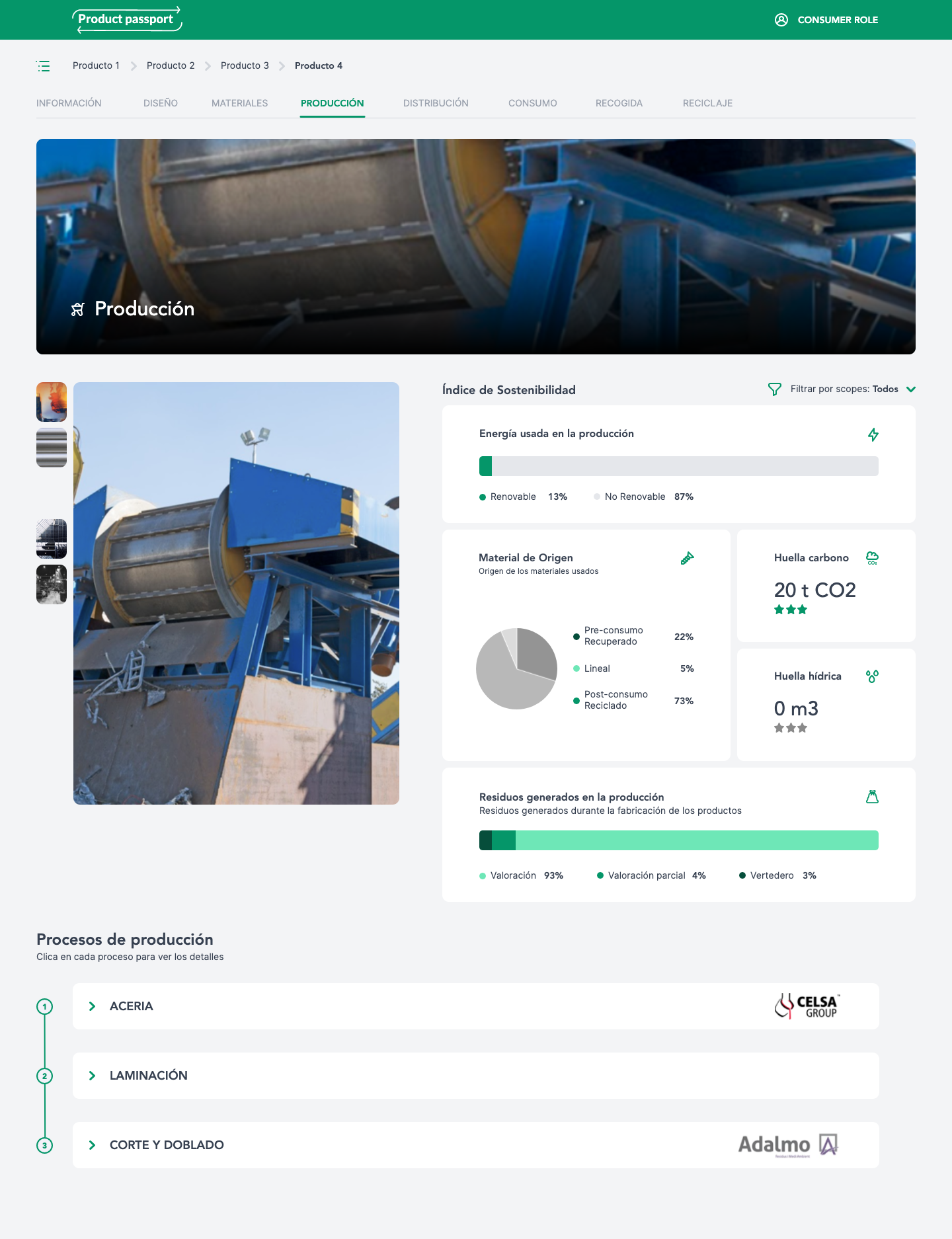Select the dark grid structure thumbnail
This screenshot has height=1239, width=952.
52,539
